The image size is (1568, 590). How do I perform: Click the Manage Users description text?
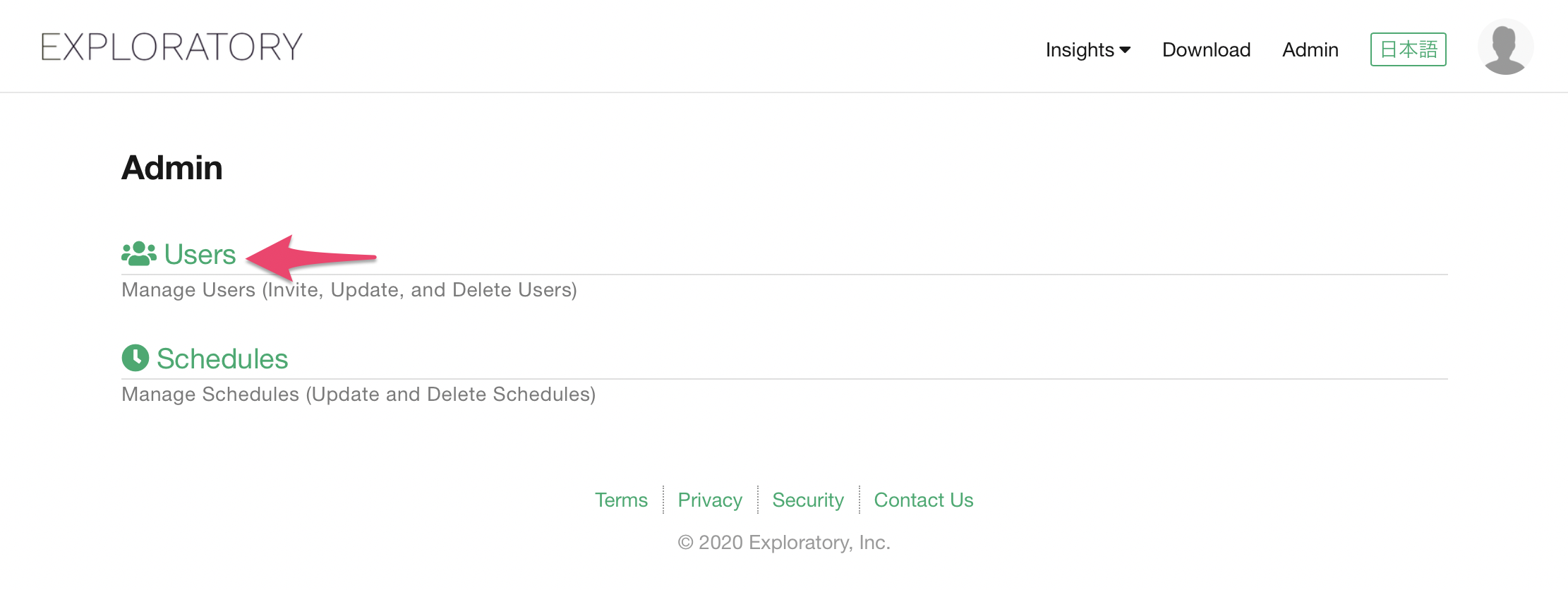(349, 290)
